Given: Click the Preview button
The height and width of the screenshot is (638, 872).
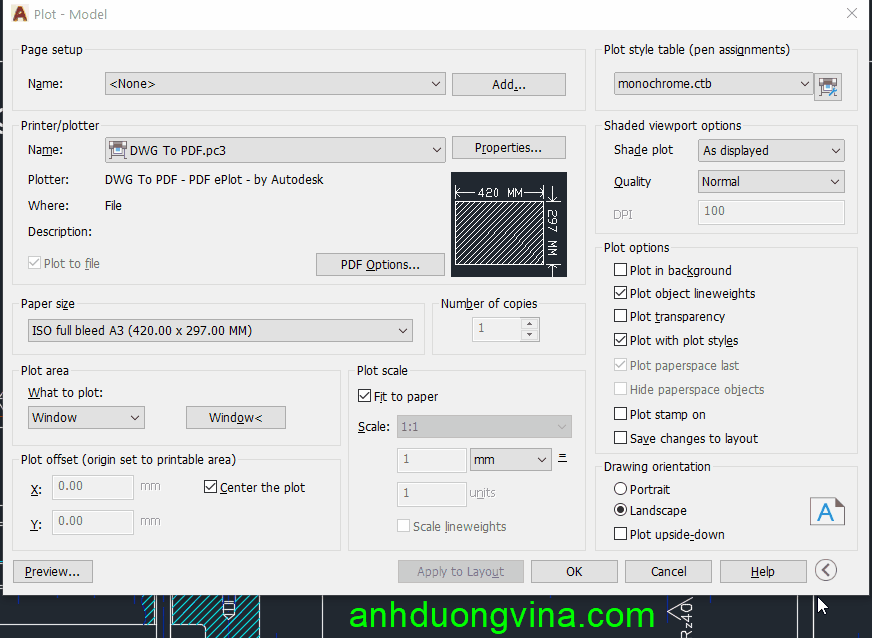Looking at the screenshot, I should click(x=53, y=571).
